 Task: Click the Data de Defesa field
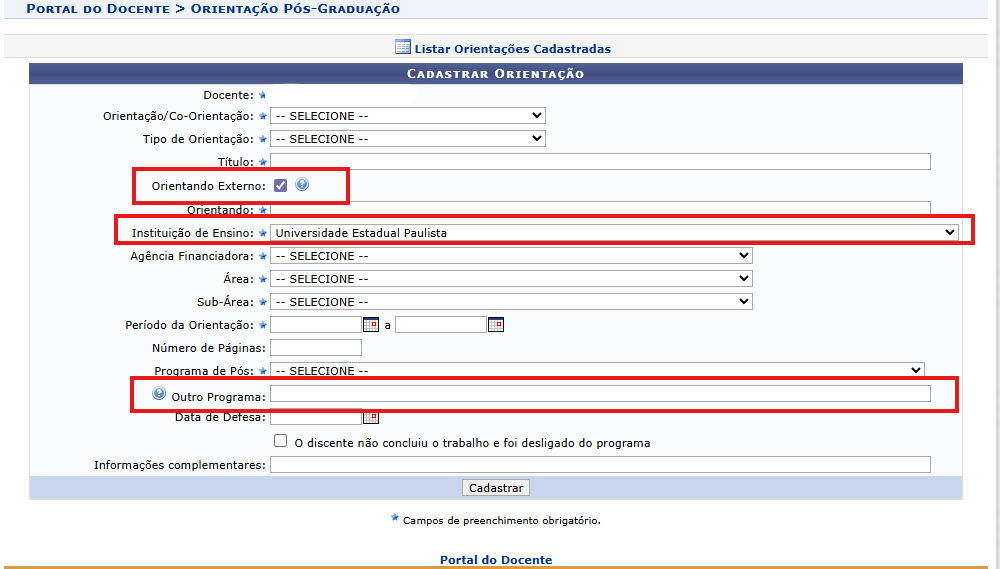(316, 417)
